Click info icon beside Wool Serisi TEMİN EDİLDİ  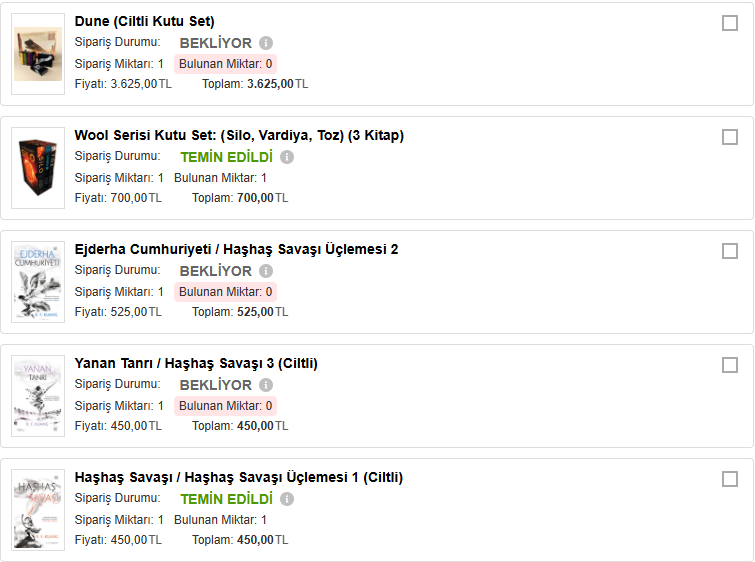tap(287, 157)
